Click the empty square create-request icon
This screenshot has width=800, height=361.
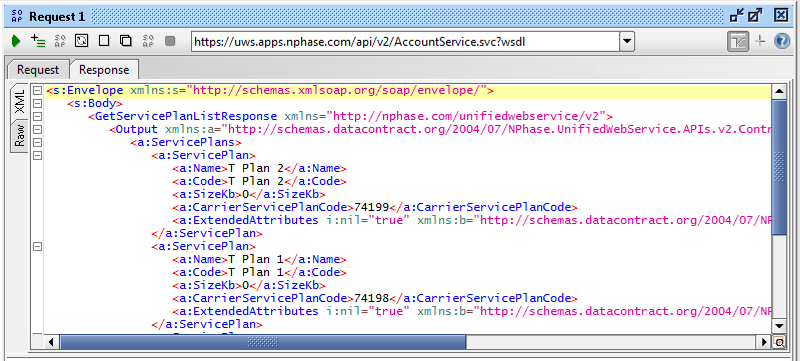point(104,41)
